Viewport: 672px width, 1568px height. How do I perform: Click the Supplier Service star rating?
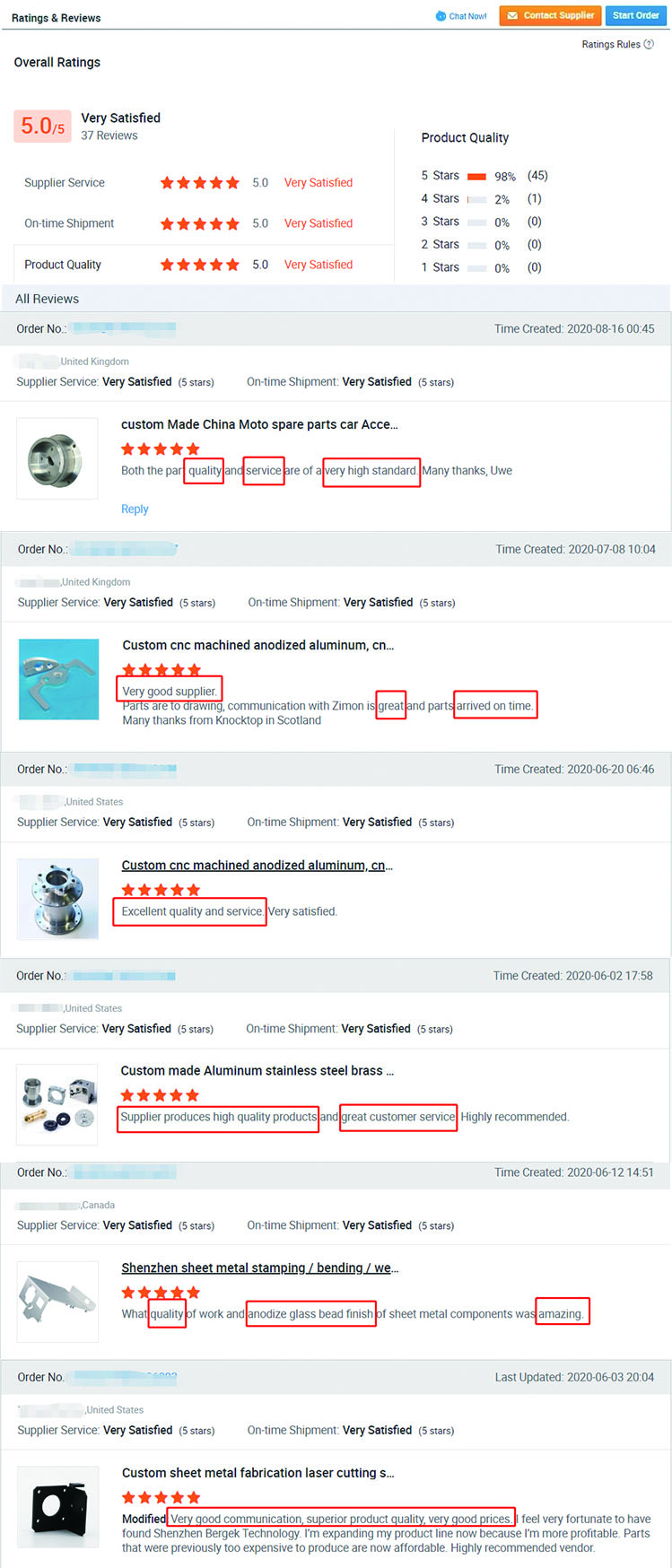click(200, 183)
